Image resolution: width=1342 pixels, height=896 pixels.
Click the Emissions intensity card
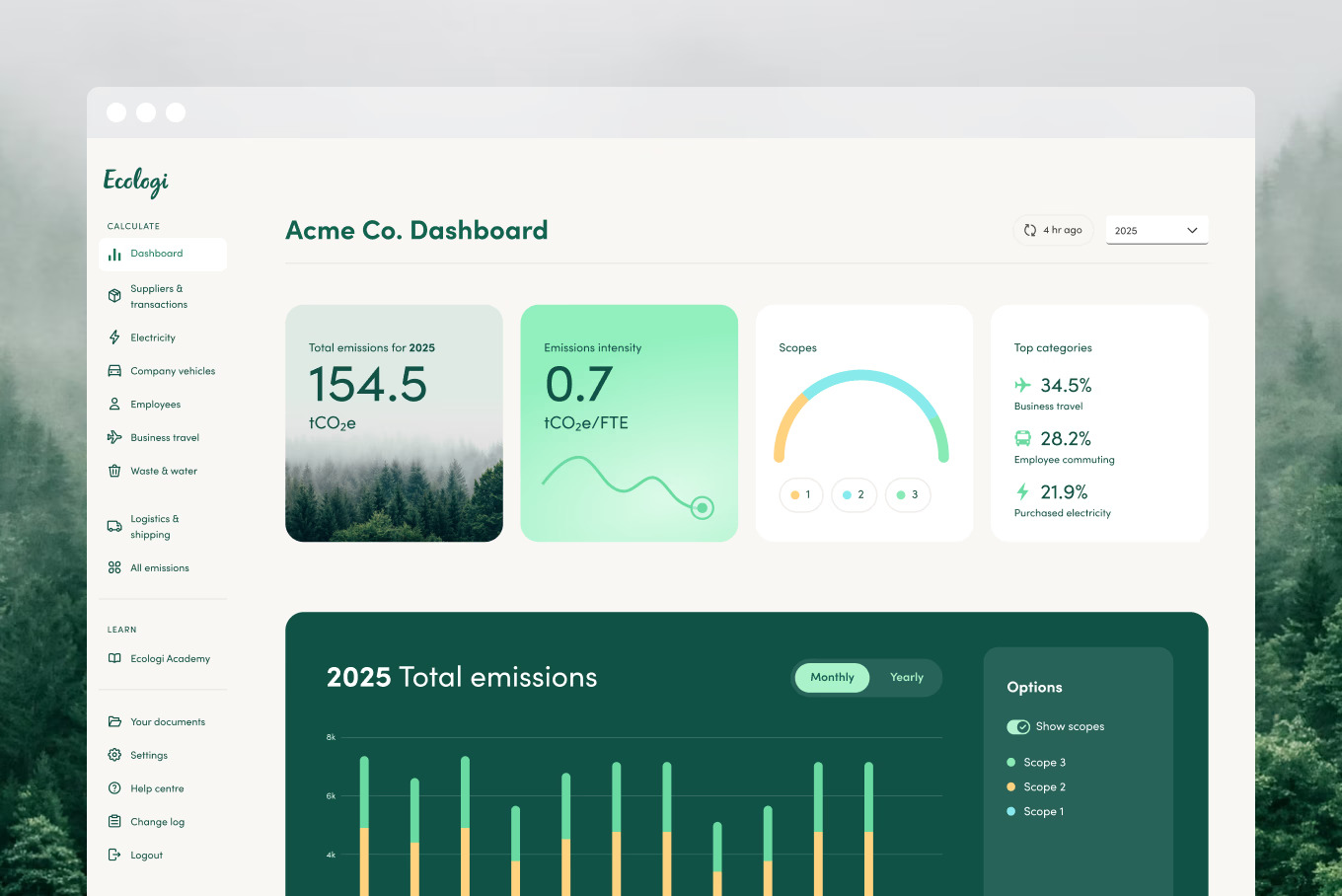(629, 423)
